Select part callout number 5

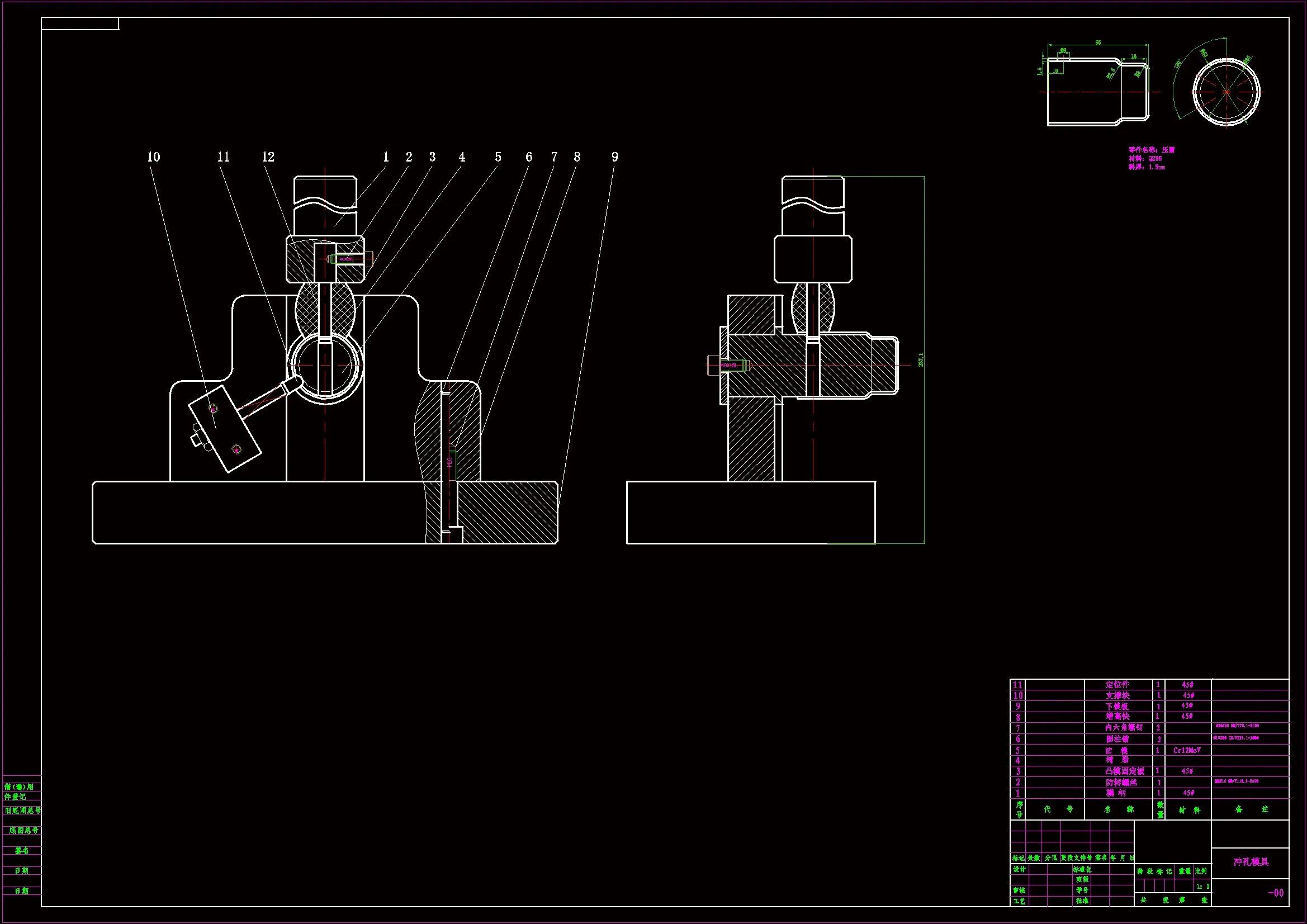point(498,157)
